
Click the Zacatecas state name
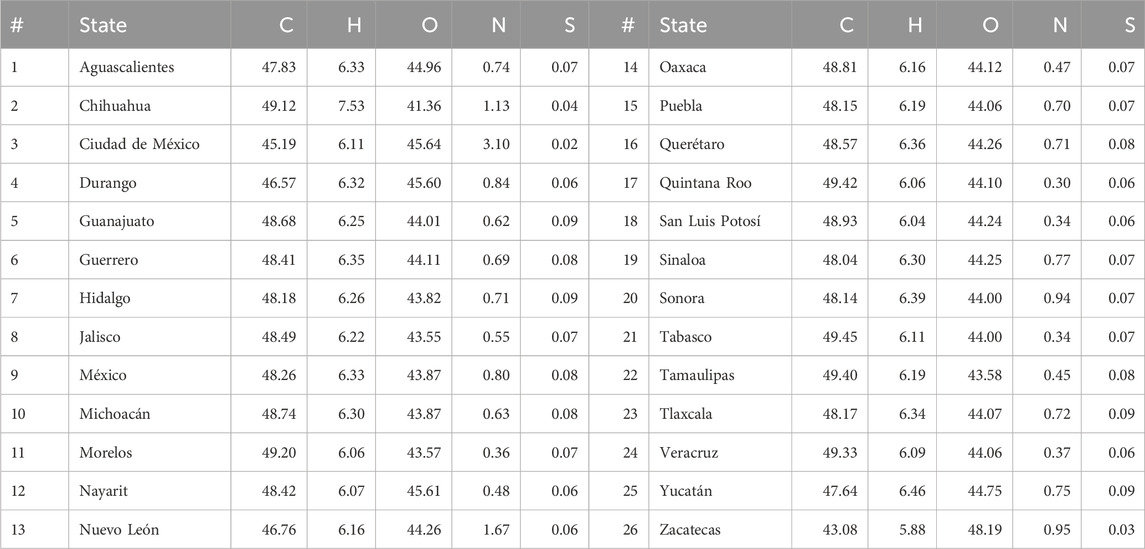[x=692, y=530]
